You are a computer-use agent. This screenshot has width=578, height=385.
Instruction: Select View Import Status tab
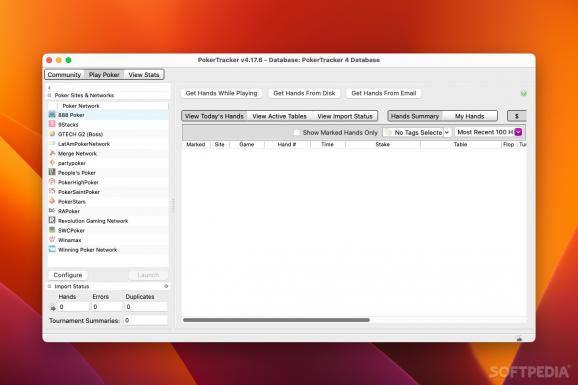point(345,116)
